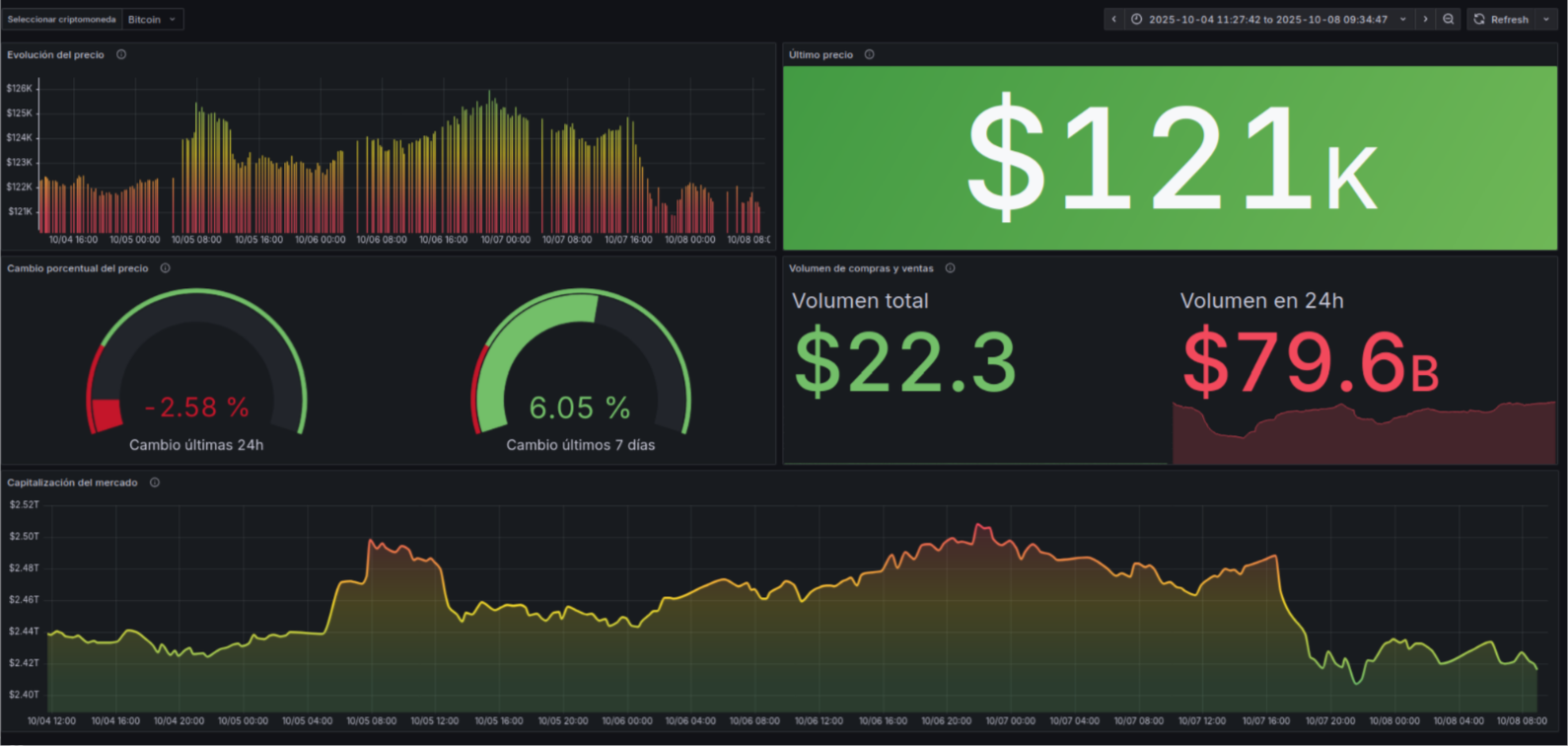The image size is (1568, 746).
Task: Click the Refresh button
Action: tap(1501, 20)
